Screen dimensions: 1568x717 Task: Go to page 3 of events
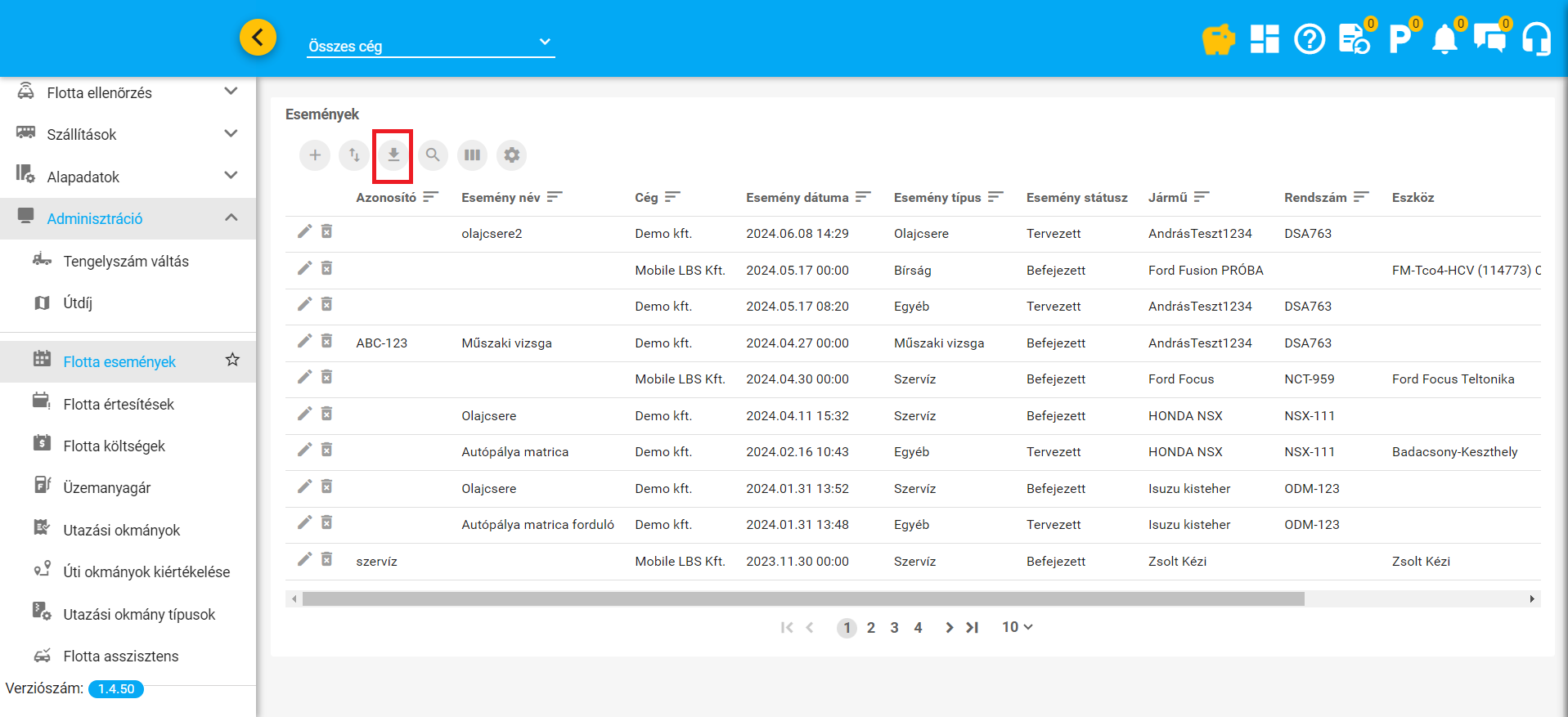[x=894, y=628]
